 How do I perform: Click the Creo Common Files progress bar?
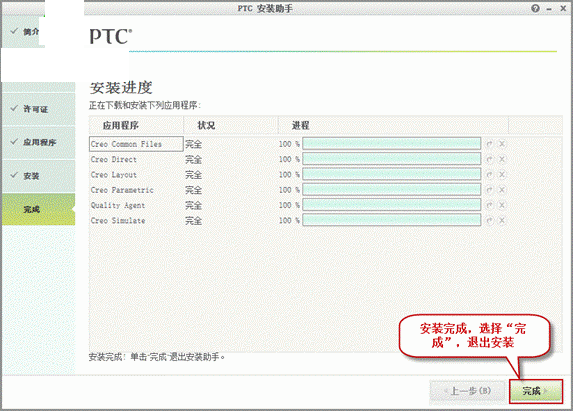pos(391,144)
